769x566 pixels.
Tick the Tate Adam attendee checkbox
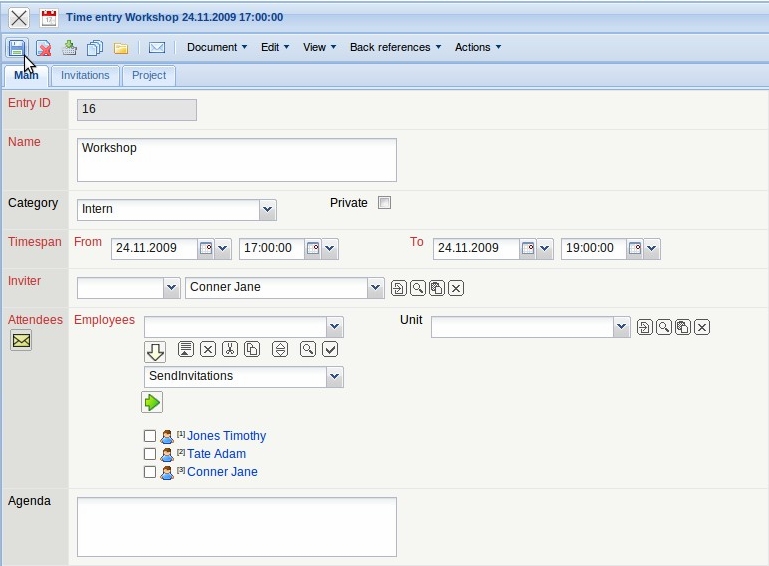[x=150, y=454]
